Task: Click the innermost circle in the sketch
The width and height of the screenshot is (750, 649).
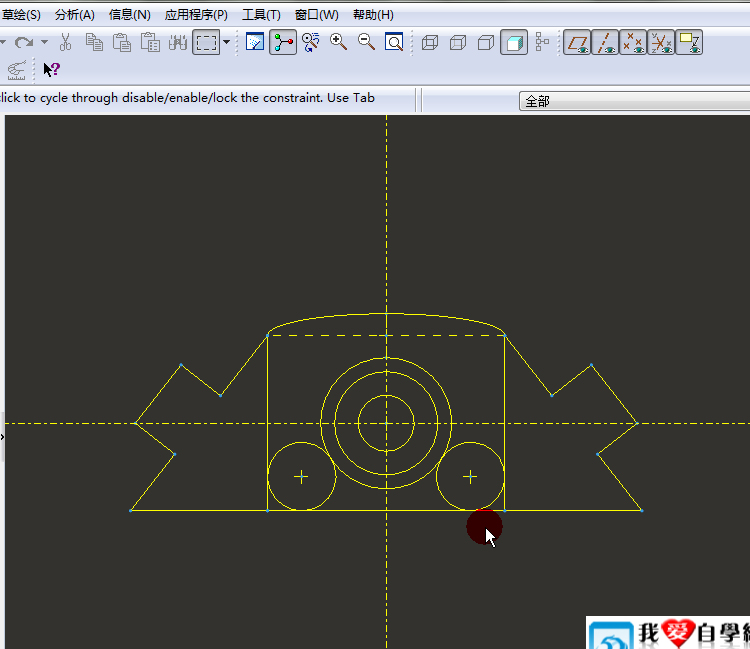Action: point(406,405)
